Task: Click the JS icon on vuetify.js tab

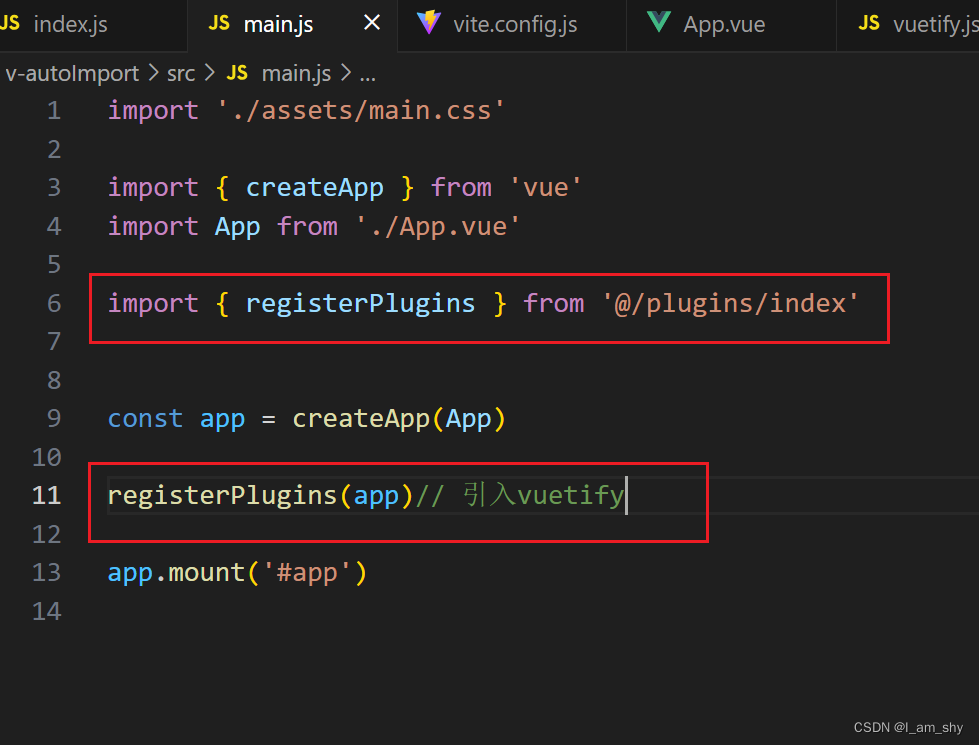Action: coord(869,24)
